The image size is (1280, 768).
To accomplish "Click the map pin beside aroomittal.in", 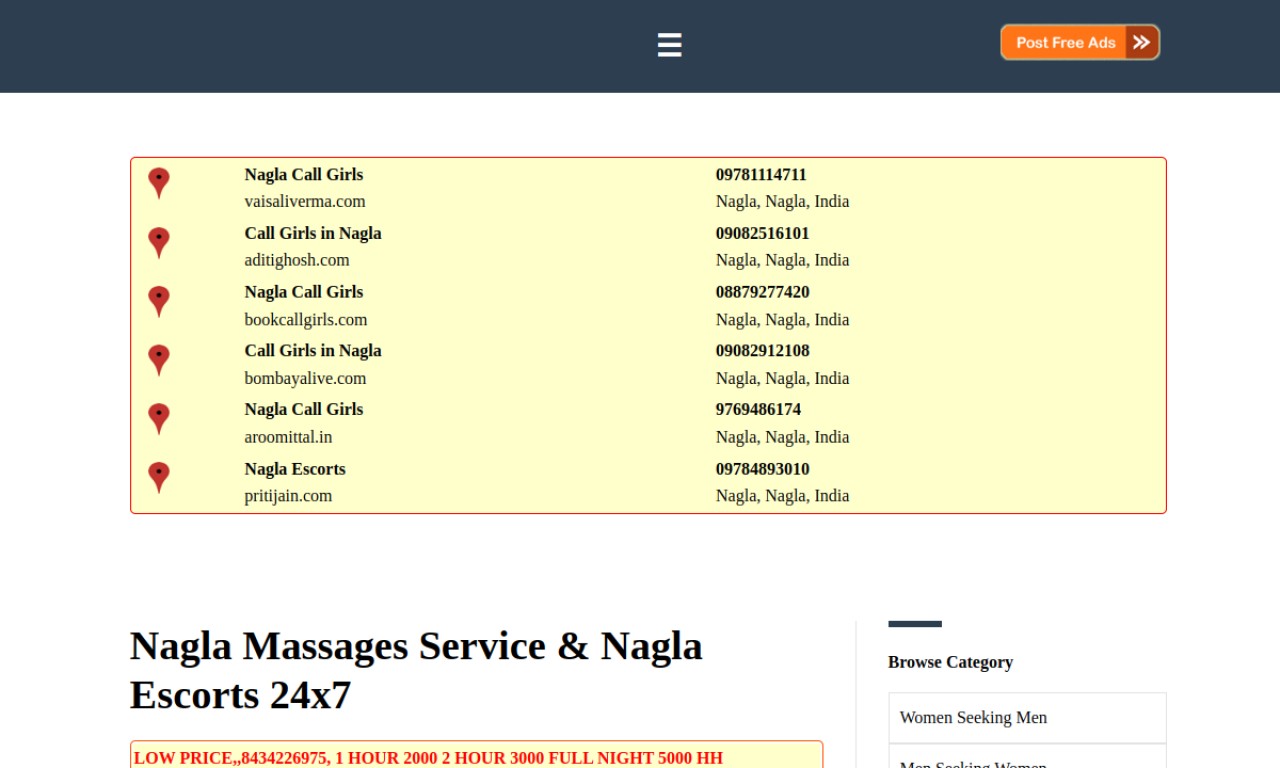I will pyautogui.click(x=158, y=419).
